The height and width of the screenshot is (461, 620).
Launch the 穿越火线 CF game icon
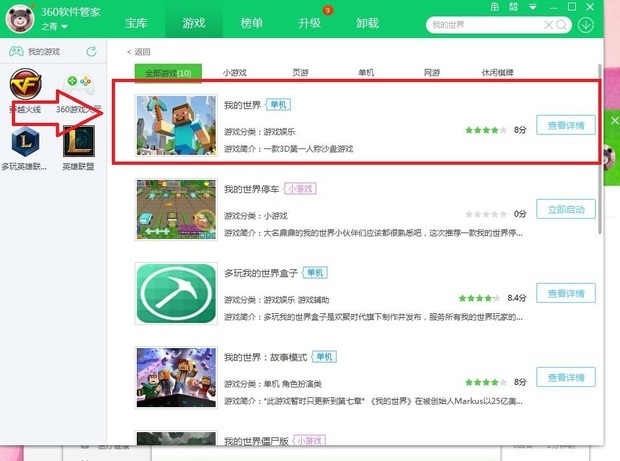tap(25, 84)
